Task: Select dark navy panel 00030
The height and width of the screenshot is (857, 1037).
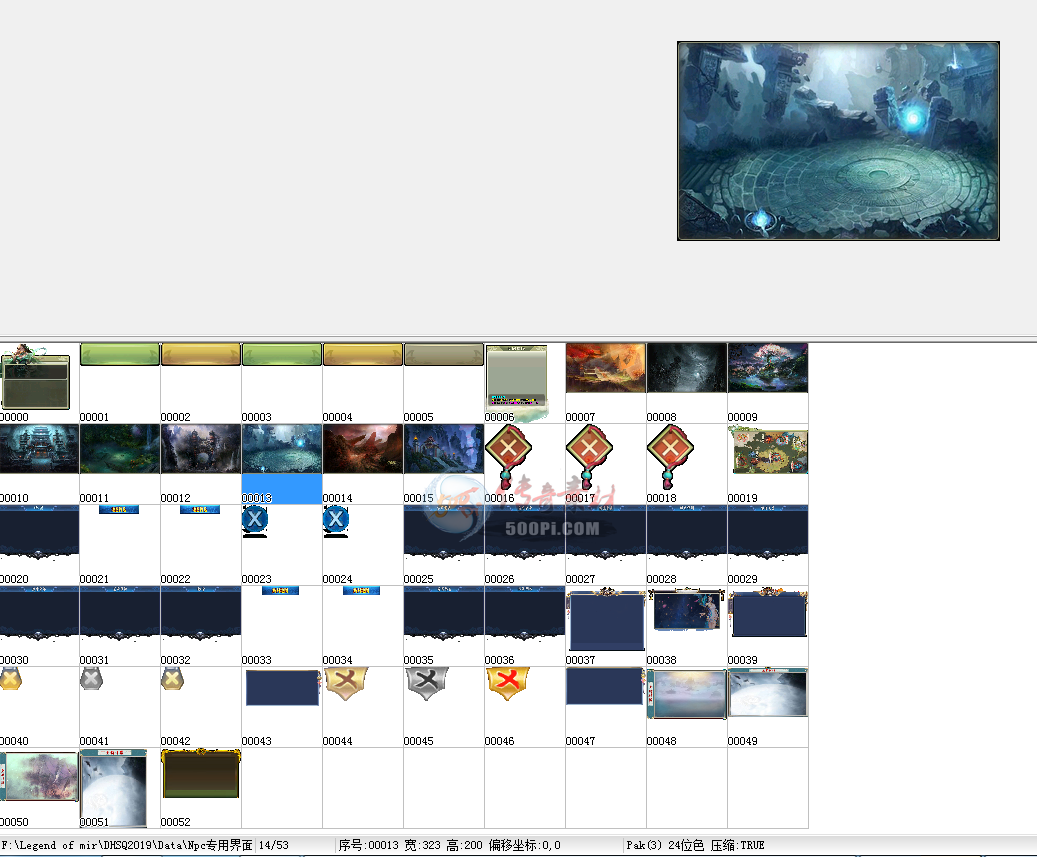Action: [x=39, y=614]
